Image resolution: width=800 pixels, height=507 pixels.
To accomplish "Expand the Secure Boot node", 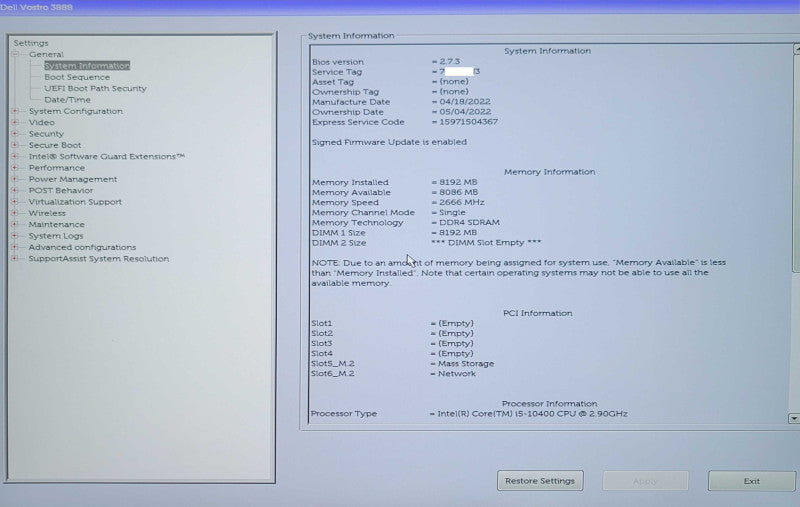I will coord(15,145).
